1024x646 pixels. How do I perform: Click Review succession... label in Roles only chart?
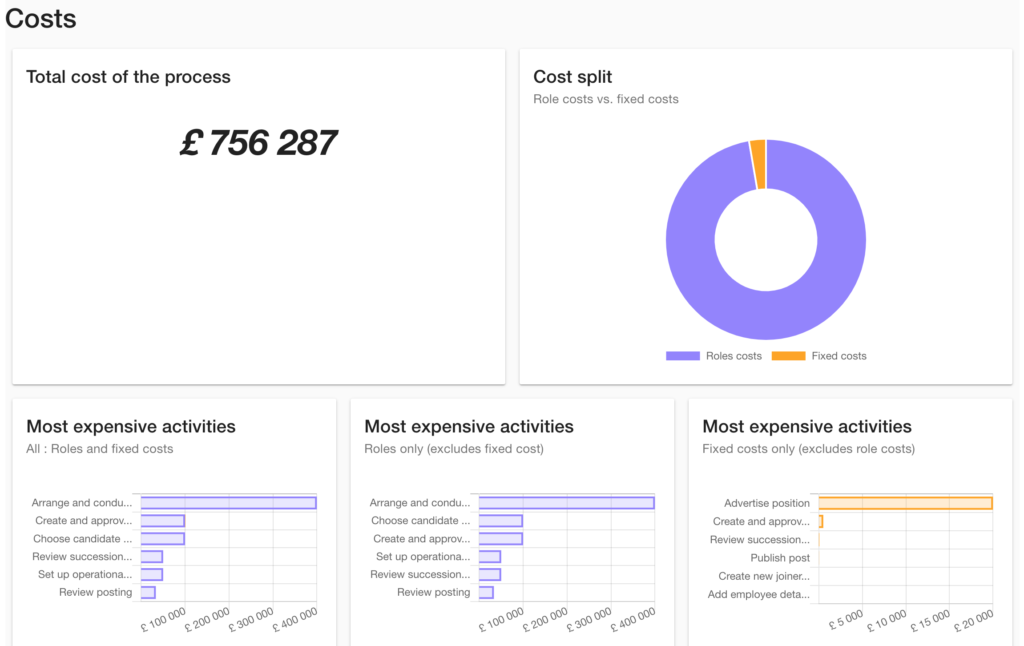tap(420, 575)
